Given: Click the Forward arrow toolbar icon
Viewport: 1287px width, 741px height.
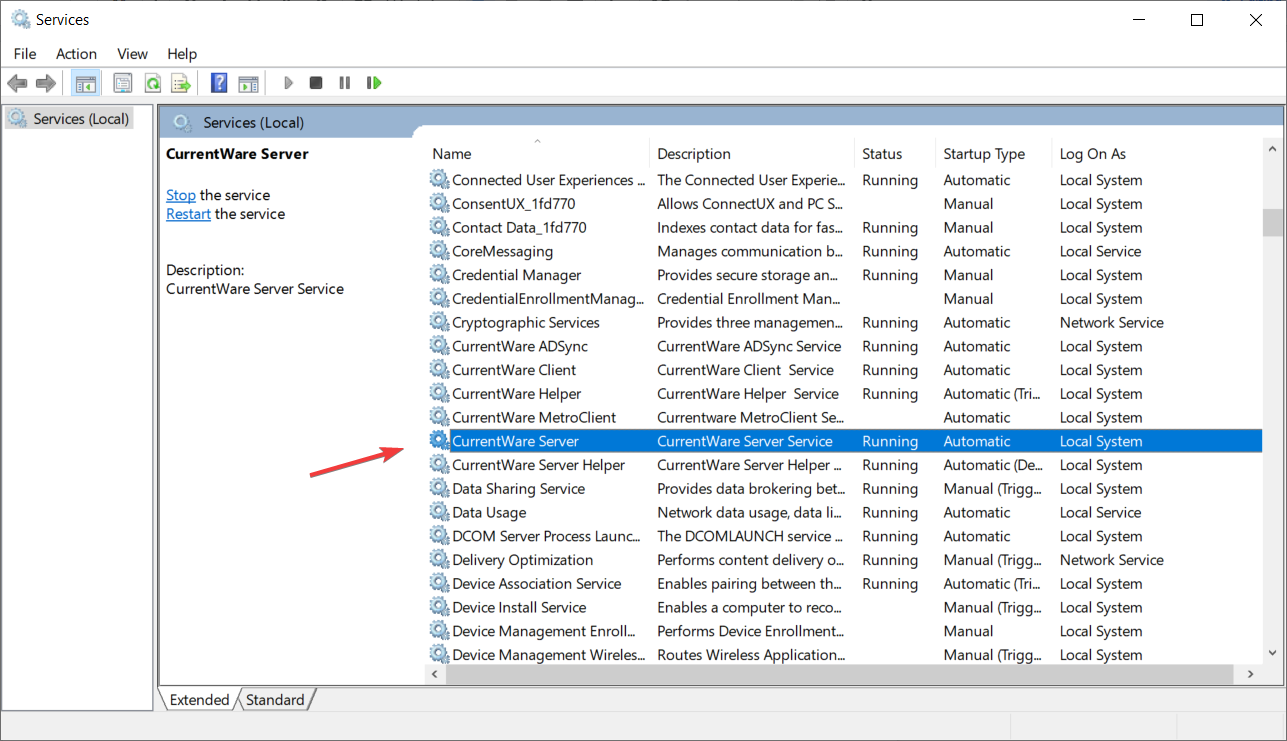Looking at the screenshot, I should click(x=45, y=83).
